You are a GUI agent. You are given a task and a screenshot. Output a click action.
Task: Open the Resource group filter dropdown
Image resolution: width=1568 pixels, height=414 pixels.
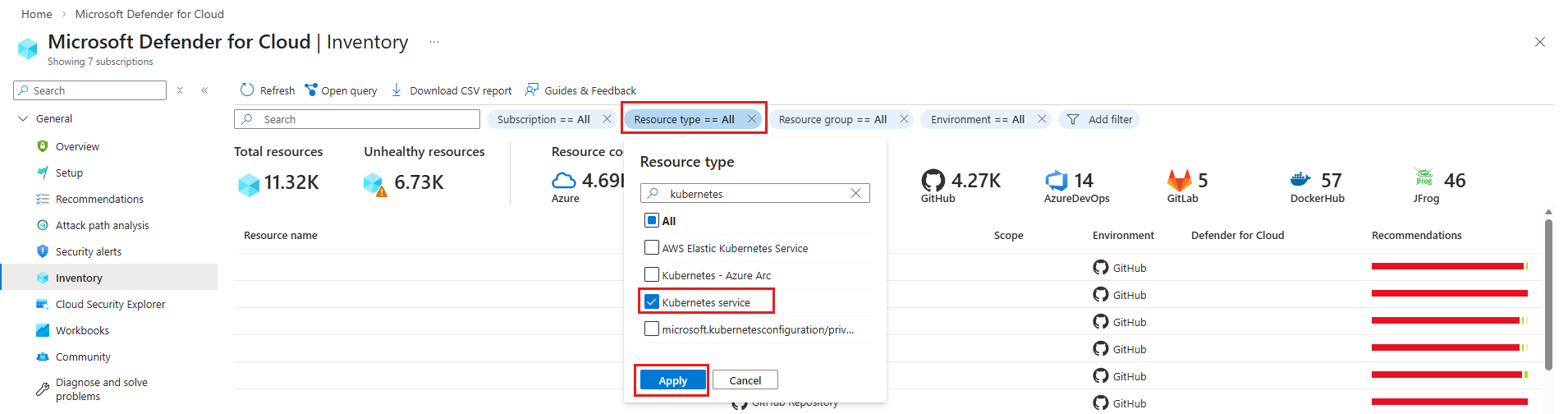click(832, 120)
